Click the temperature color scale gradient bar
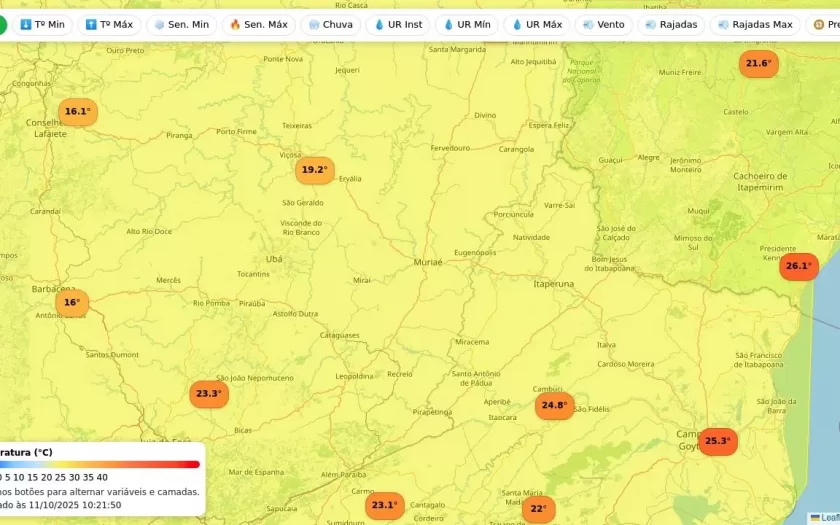 [x=100, y=464]
